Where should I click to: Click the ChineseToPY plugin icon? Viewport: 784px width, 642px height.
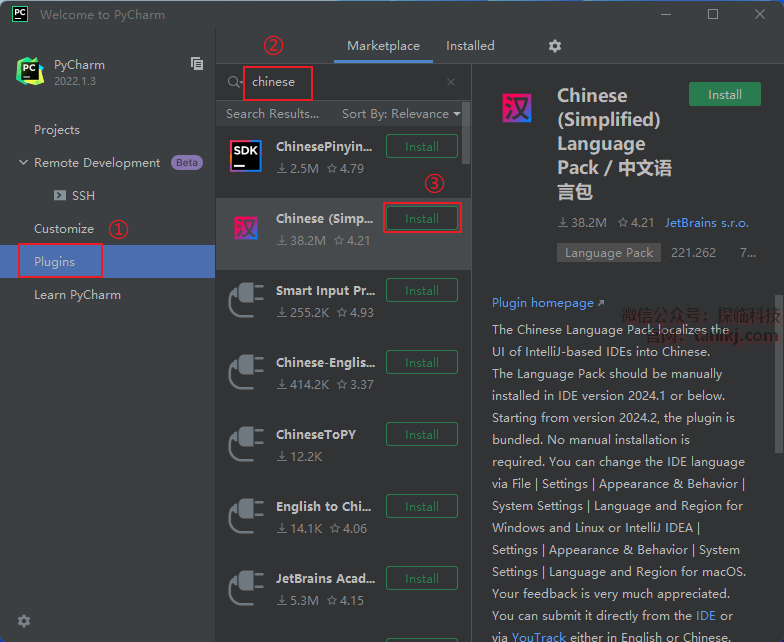(246, 444)
